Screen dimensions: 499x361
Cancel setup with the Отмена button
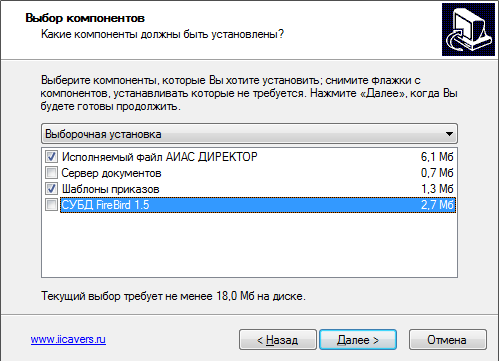(448, 340)
